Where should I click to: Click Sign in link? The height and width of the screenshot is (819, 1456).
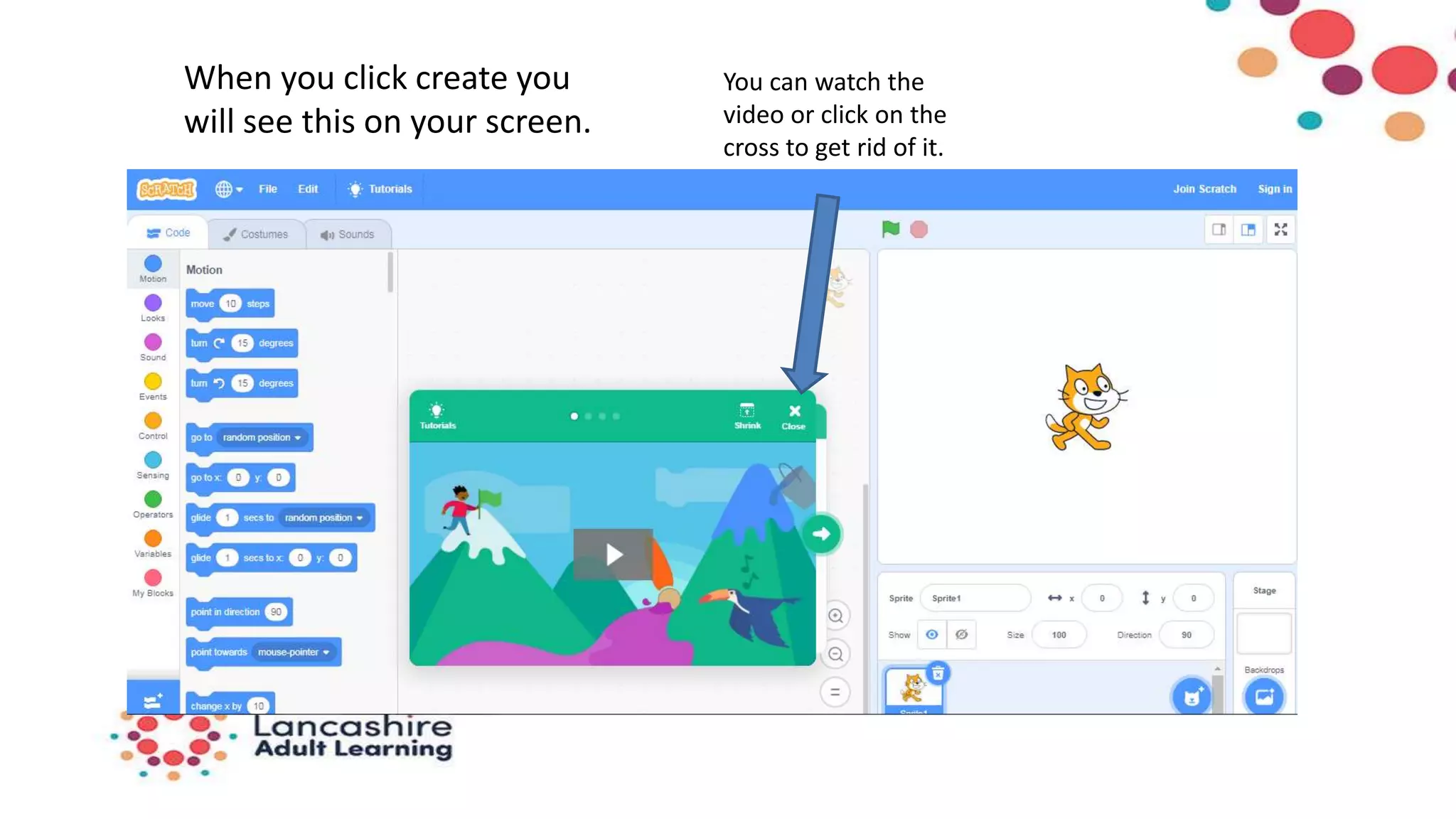tap(1274, 189)
